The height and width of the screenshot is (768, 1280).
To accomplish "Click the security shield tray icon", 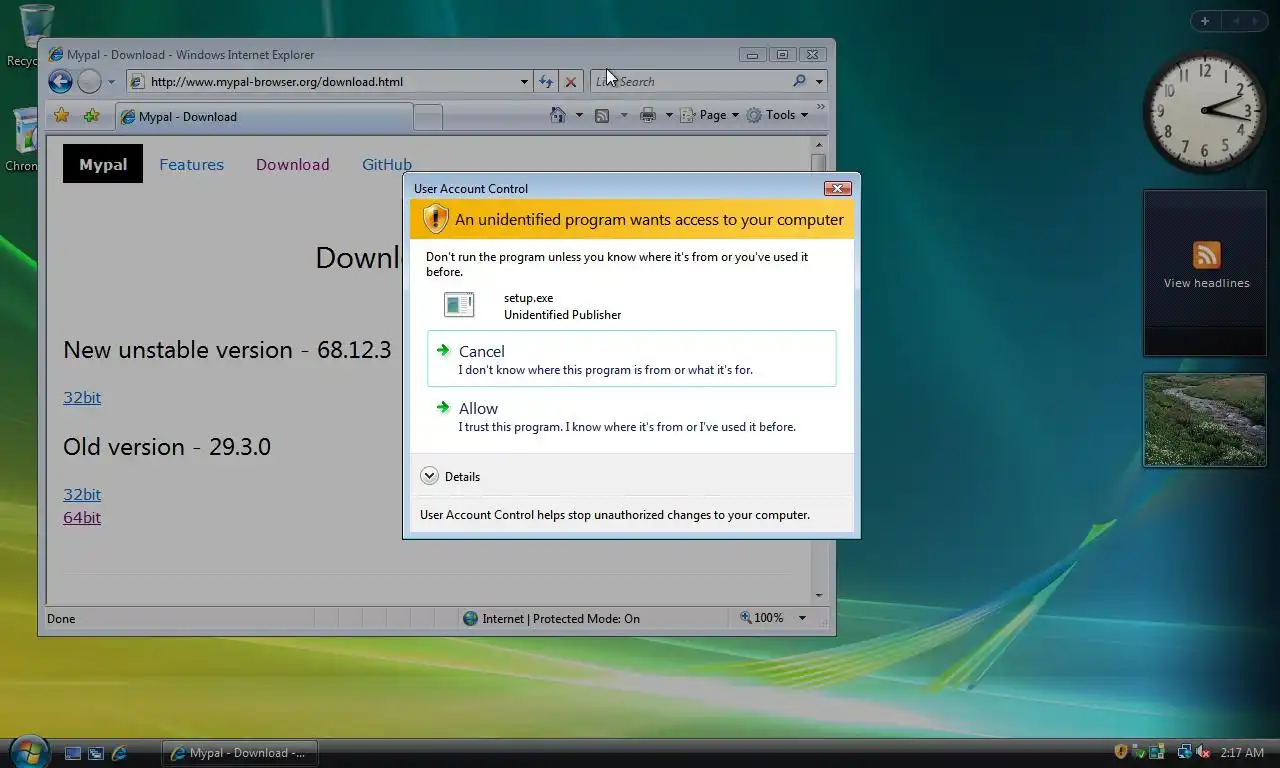I will 1121,752.
